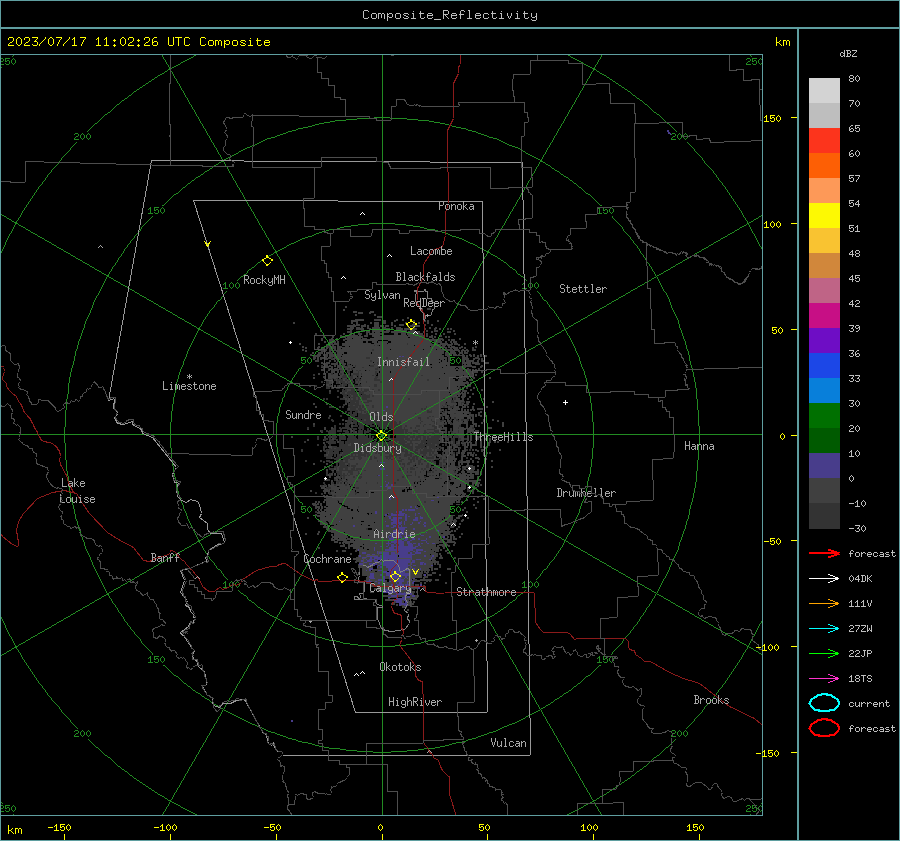900x841 pixels.
Task: Click the Strathmore town label
Action: coord(486,592)
